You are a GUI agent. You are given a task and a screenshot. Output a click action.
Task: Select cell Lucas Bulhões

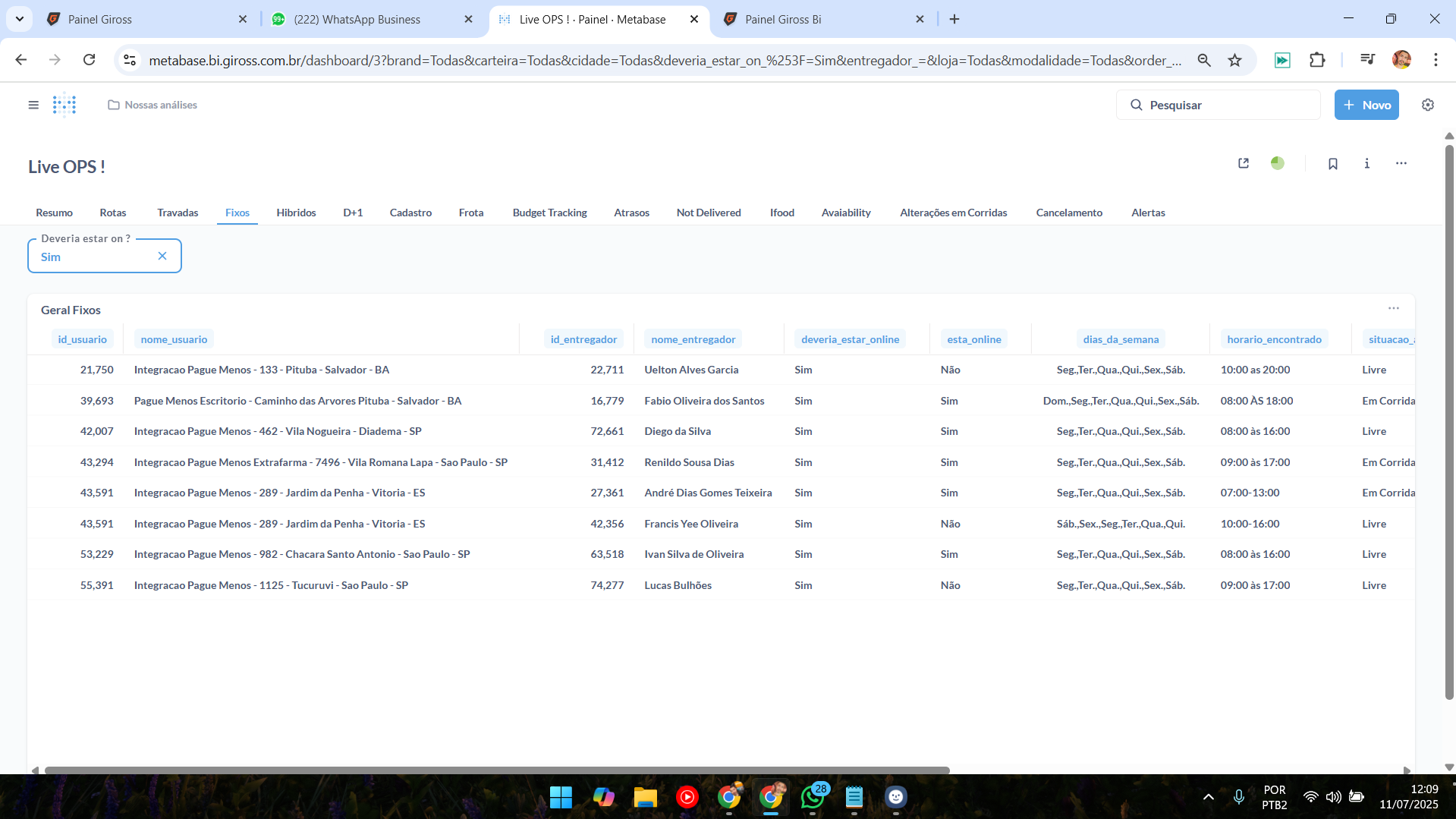point(678,585)
